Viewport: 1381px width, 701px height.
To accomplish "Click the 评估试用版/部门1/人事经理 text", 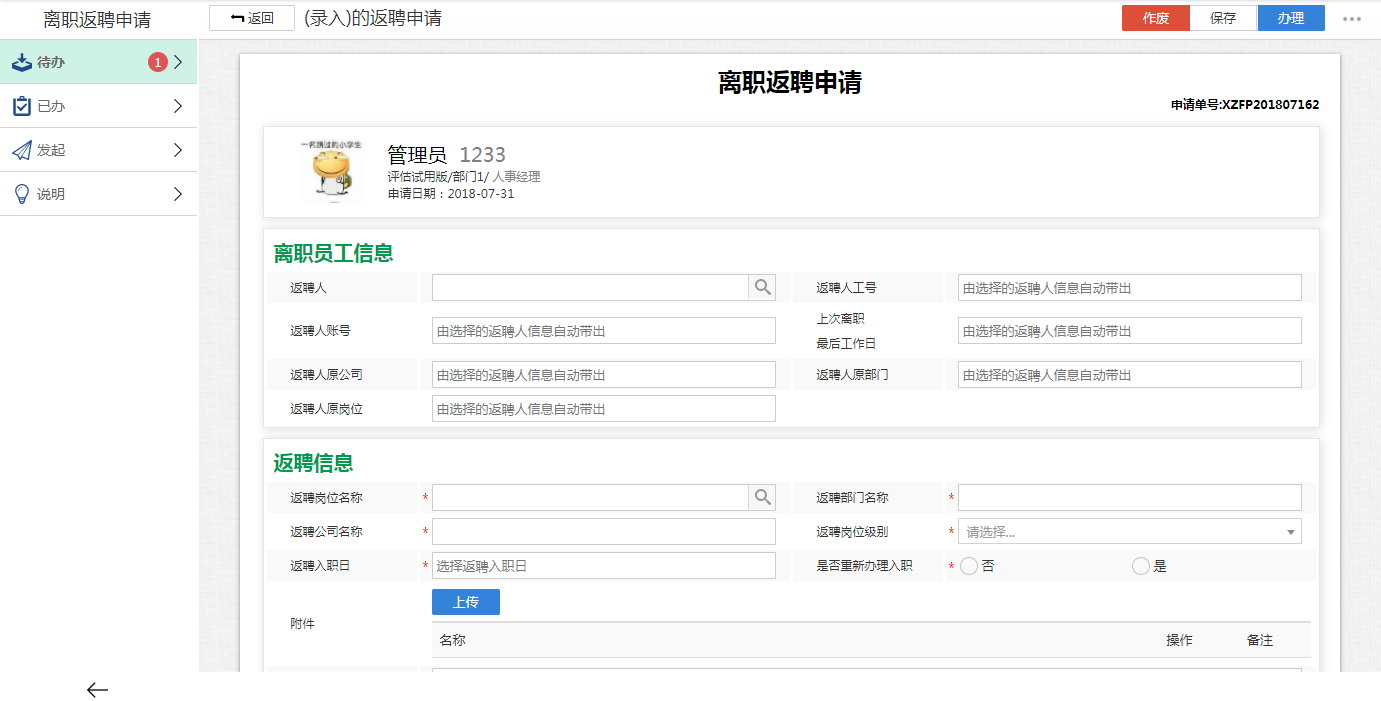I will (464, 177).
